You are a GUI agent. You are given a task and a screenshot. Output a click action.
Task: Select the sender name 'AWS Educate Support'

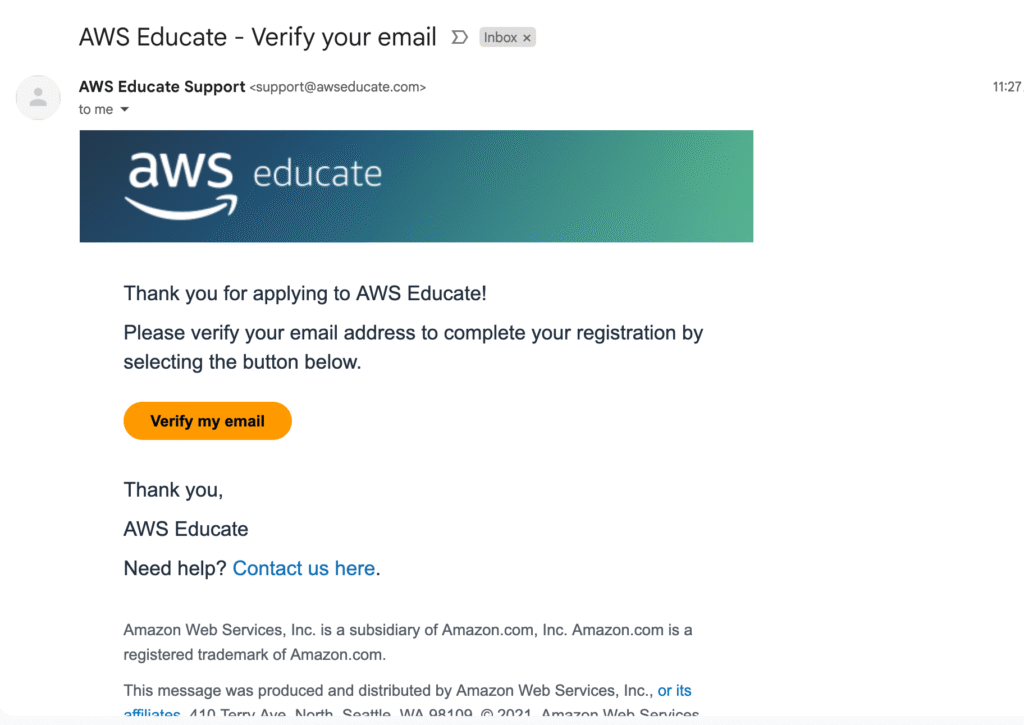coord(162,86)
